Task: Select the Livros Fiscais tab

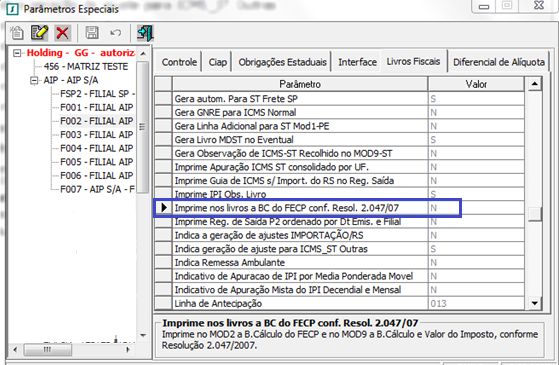Action: coord(413,61)
